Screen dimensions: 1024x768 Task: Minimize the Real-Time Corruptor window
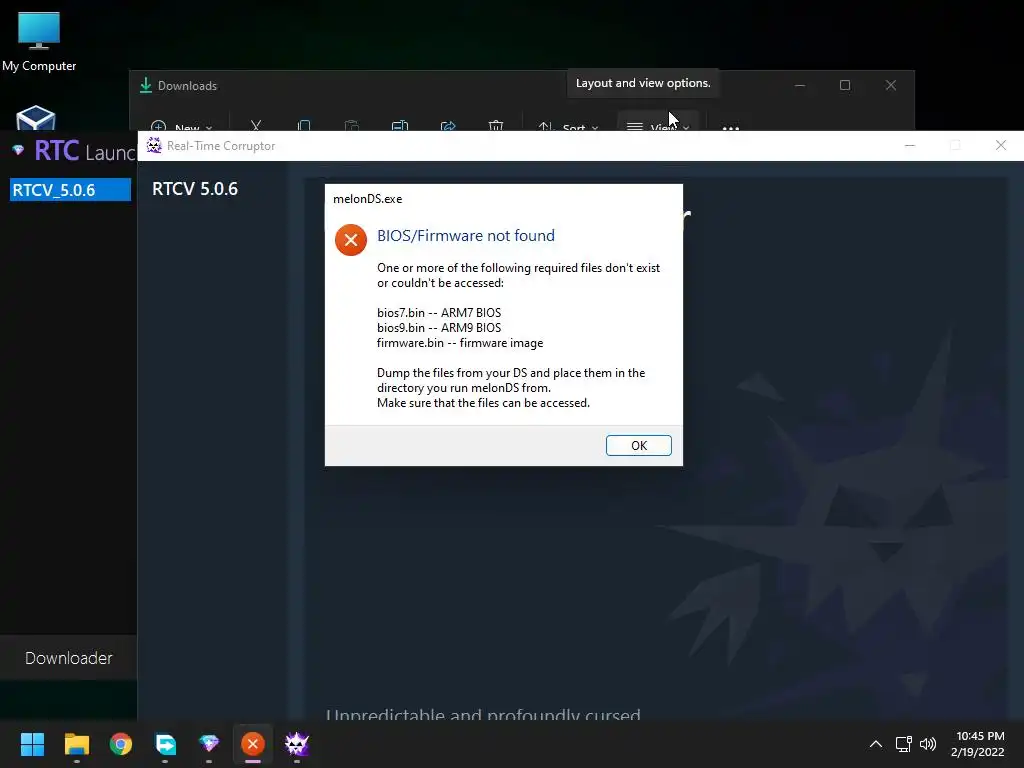pyautogui.click(x=910, y=145)
